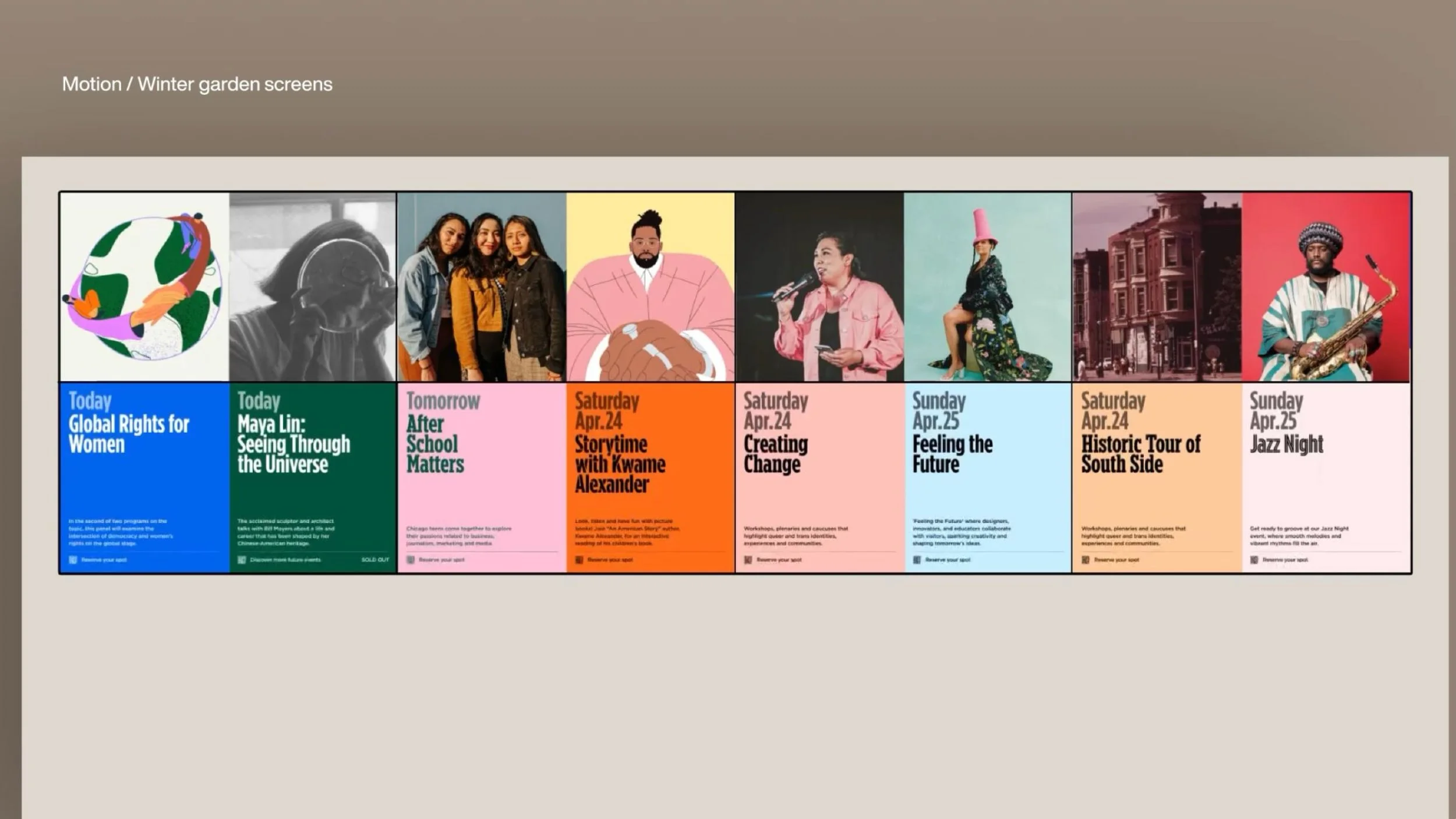The image size is (1456, 819).
Task: Click QR icon on Historic Tour of South Side card
Action: [x=1086, y=560]
